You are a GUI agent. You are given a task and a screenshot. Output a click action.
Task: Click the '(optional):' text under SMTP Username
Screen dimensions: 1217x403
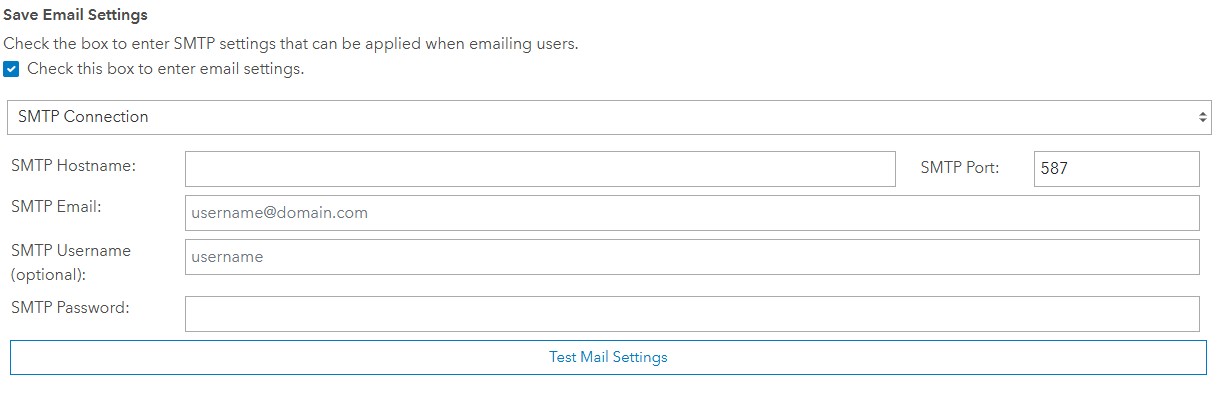point(49,273)
